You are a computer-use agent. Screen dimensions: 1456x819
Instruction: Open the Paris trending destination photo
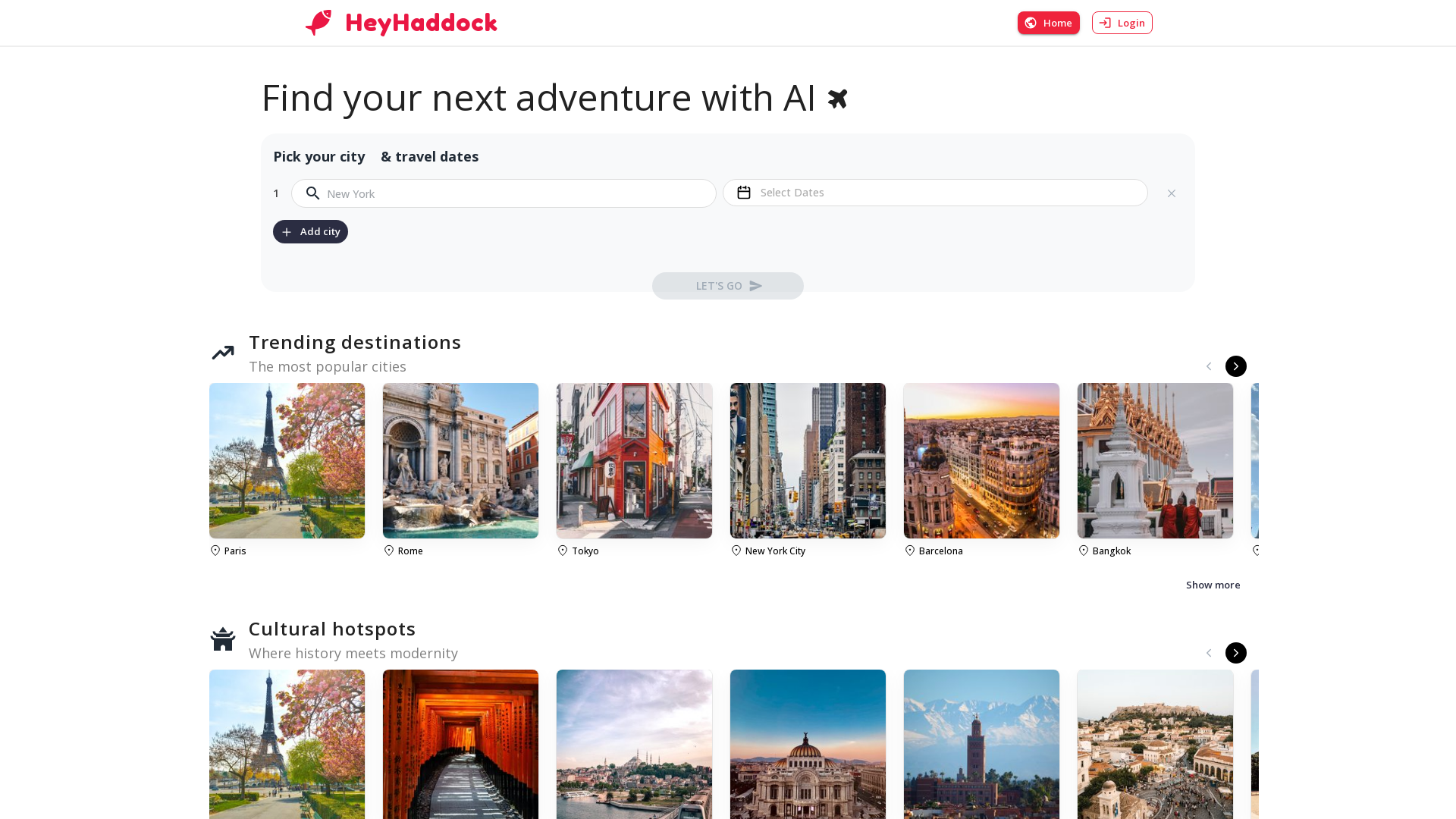point(287,460)
